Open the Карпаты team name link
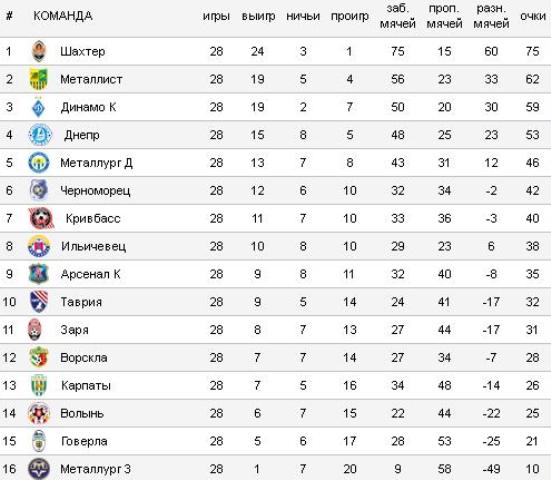The width and height of the screenshot is (551, 480). [x=86, y=385]
